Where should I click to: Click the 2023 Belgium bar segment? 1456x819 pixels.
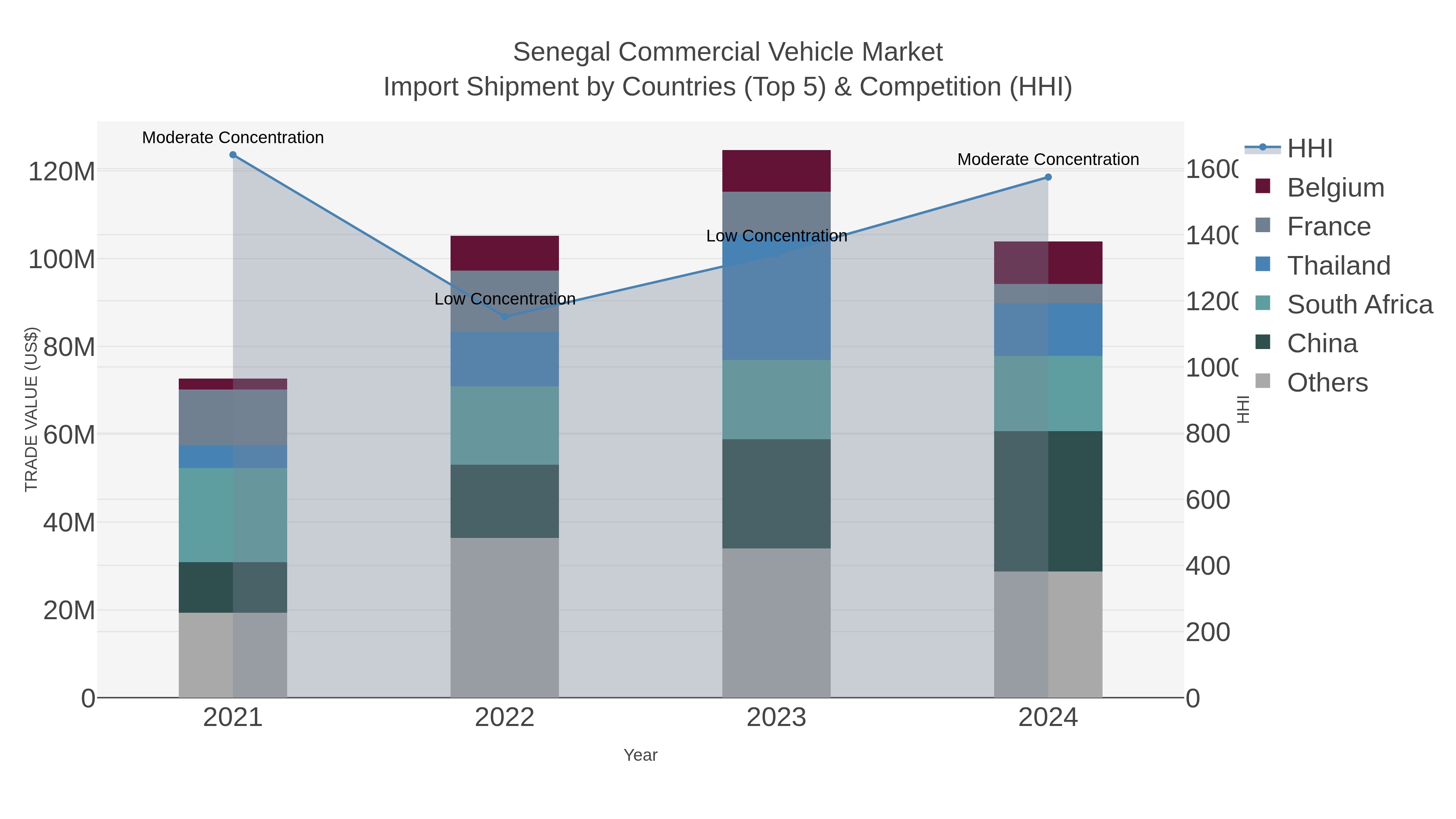(777, 171)
